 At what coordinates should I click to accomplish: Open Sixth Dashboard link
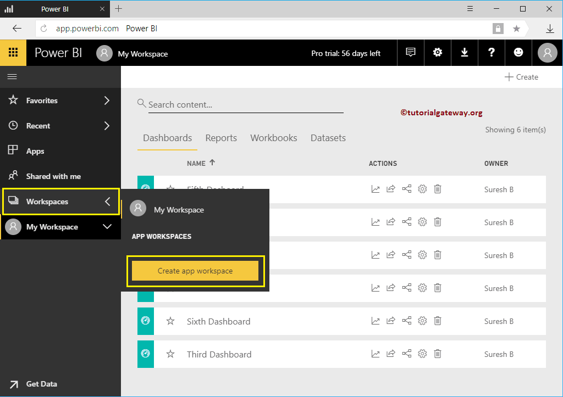[x=218, y=321]
